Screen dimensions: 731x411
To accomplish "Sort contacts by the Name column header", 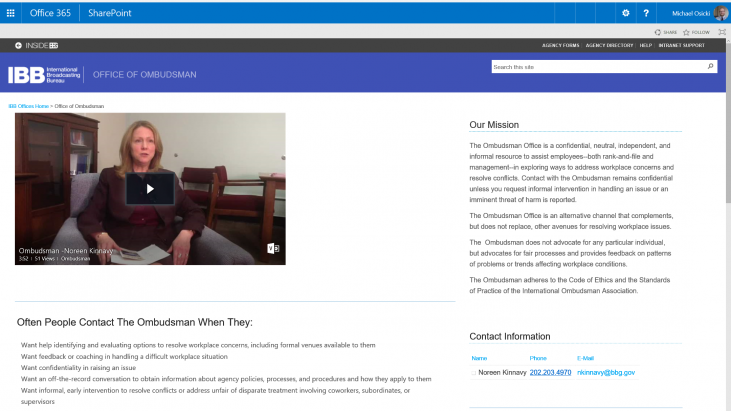I will (479, 358).
